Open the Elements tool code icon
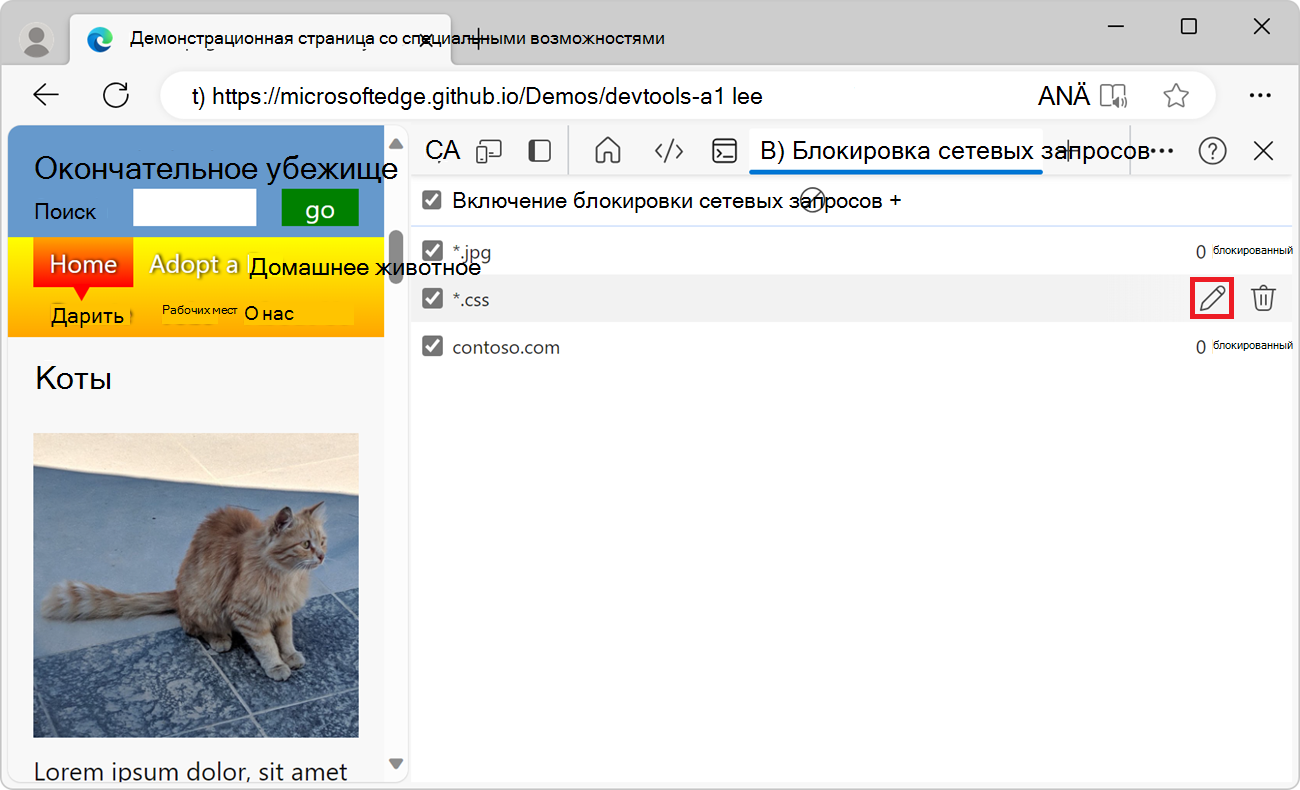The height and width of the screenshot is (790, 1300). 668,151
